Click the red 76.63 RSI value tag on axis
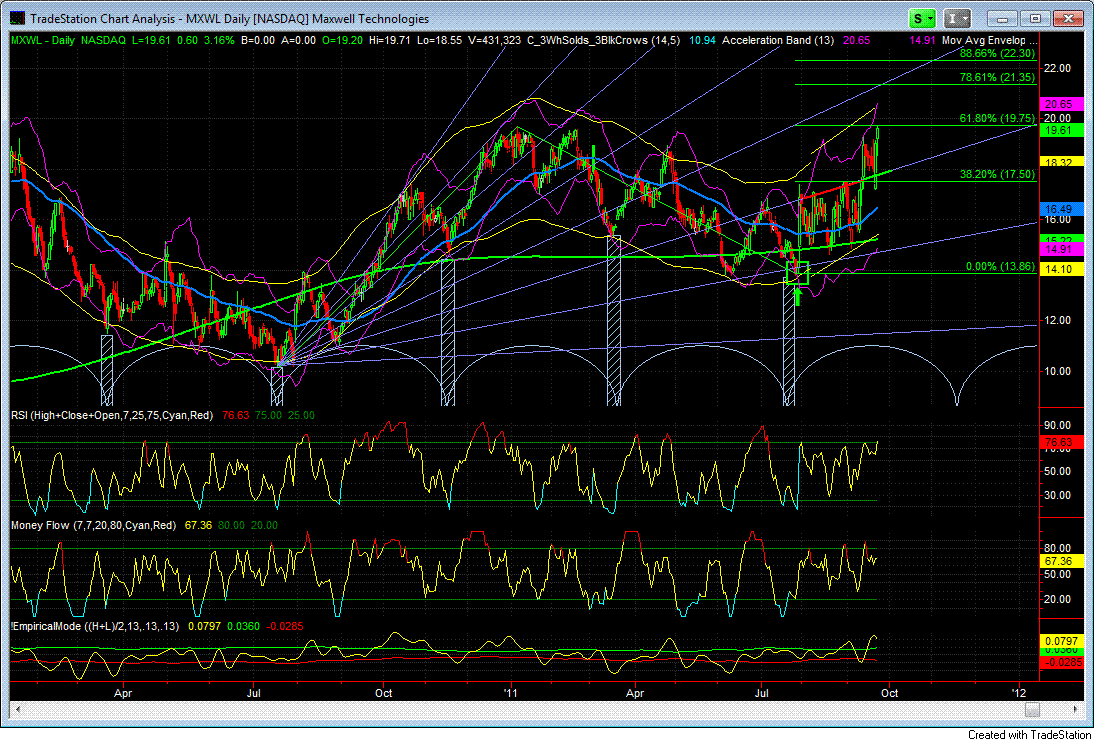 (x=1061, y=442)
